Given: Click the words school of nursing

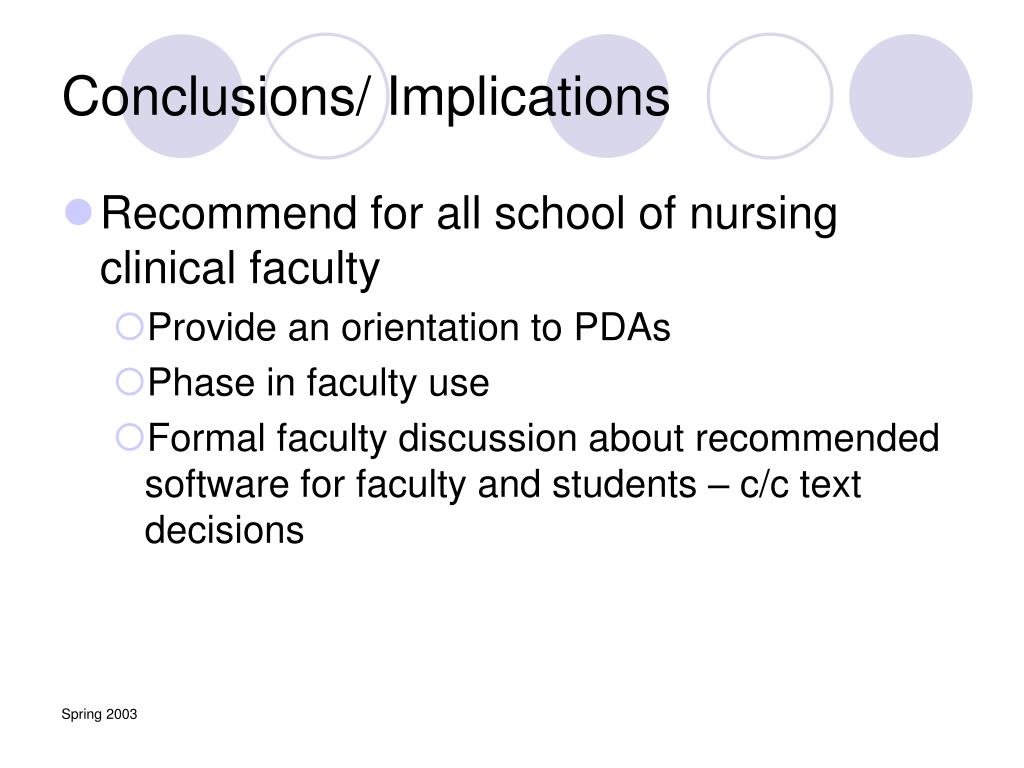Looking at the screenshot, I should coord(665,215).
